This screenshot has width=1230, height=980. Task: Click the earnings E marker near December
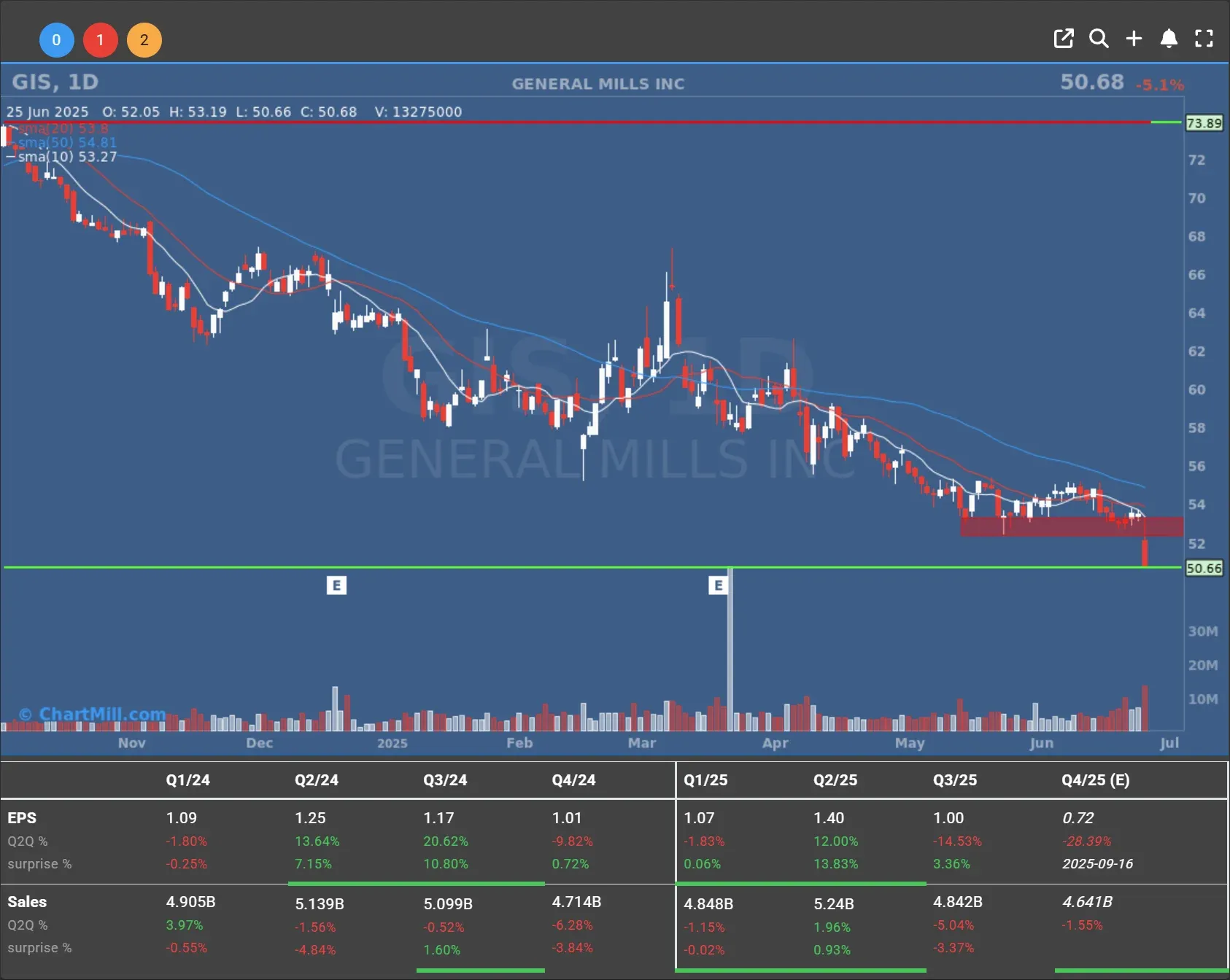click(336, 585)
